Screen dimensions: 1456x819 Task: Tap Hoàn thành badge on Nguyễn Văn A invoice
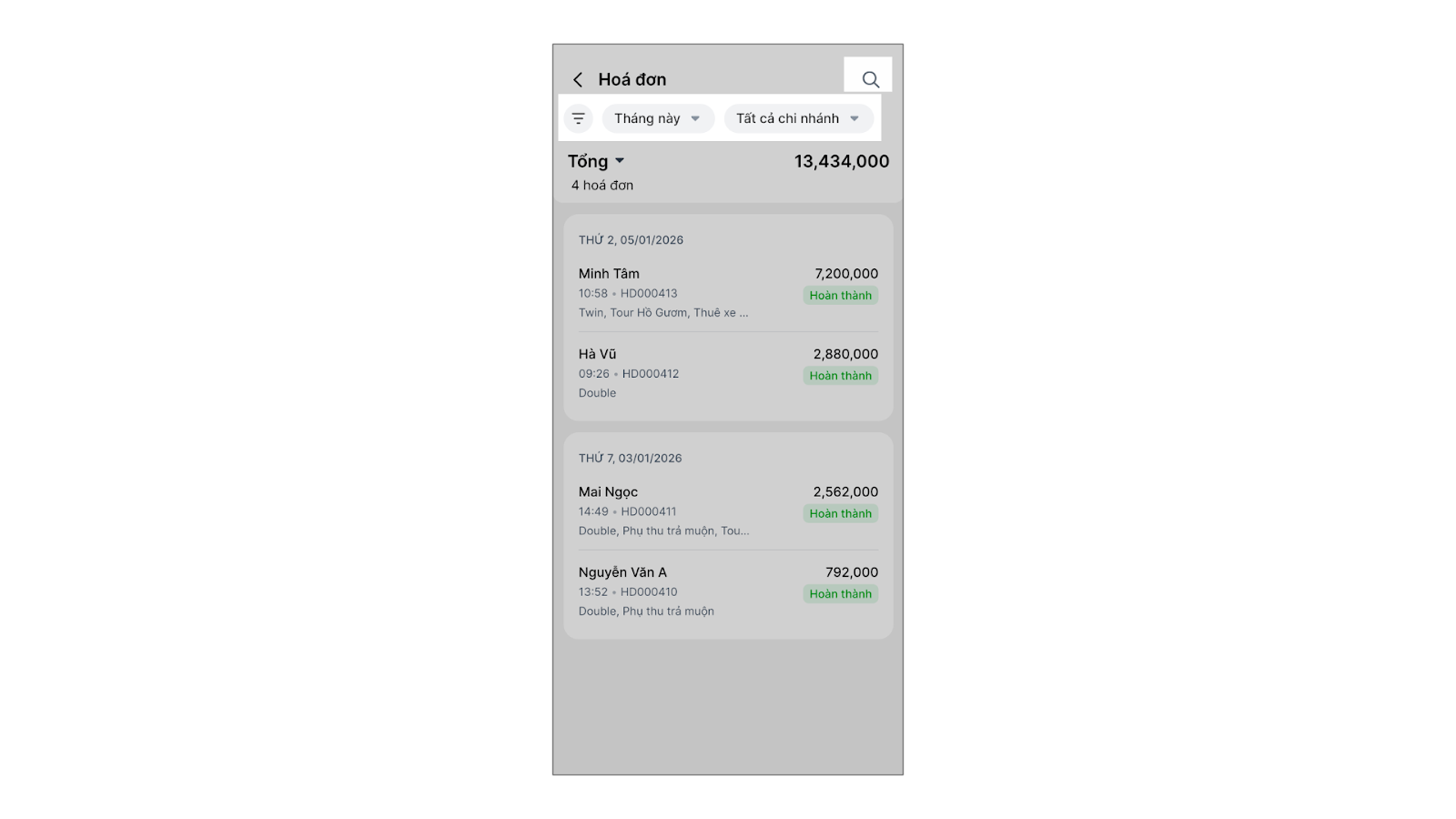(840, 594)
